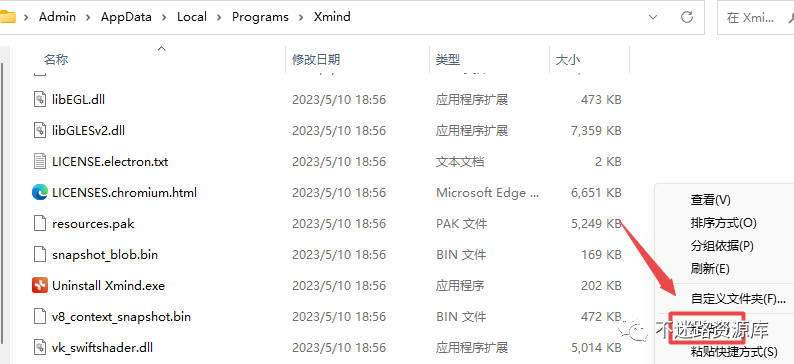The image size is (794, 364).
Task: Click the v8_context_snapshot.bin file icon
Action: [40, 316]
